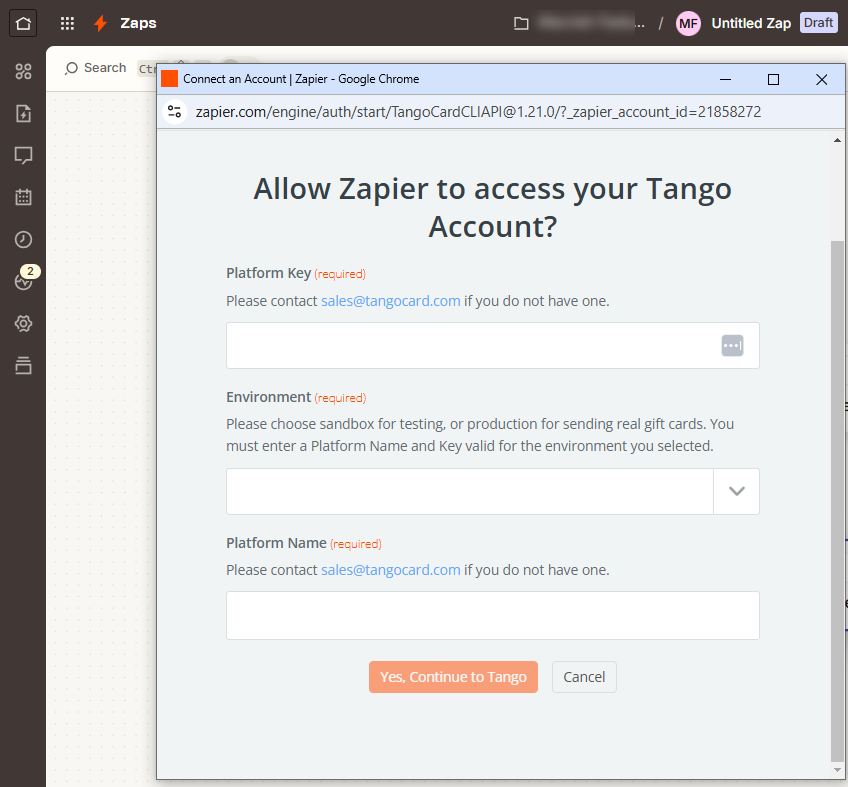
Task: Click the Search magnifier in the Zap editor
Action: [x=71, y=68]
